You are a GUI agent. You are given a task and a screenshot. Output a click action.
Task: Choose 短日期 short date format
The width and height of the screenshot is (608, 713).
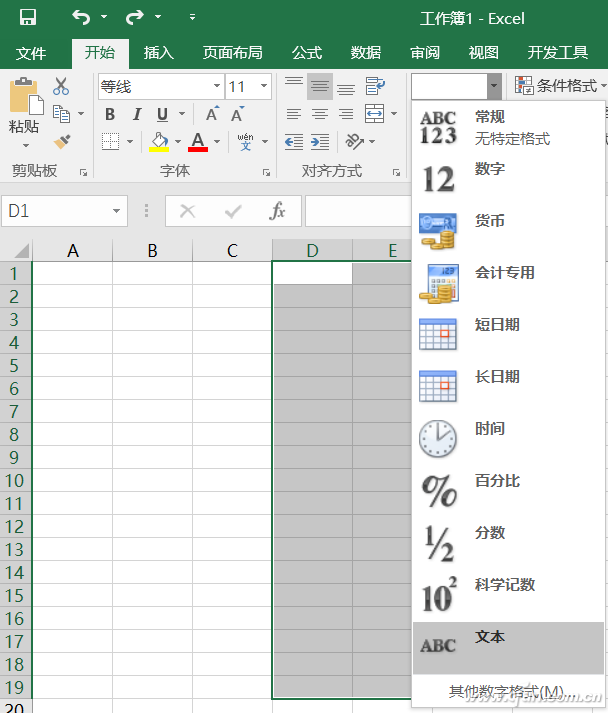[508, 335]
